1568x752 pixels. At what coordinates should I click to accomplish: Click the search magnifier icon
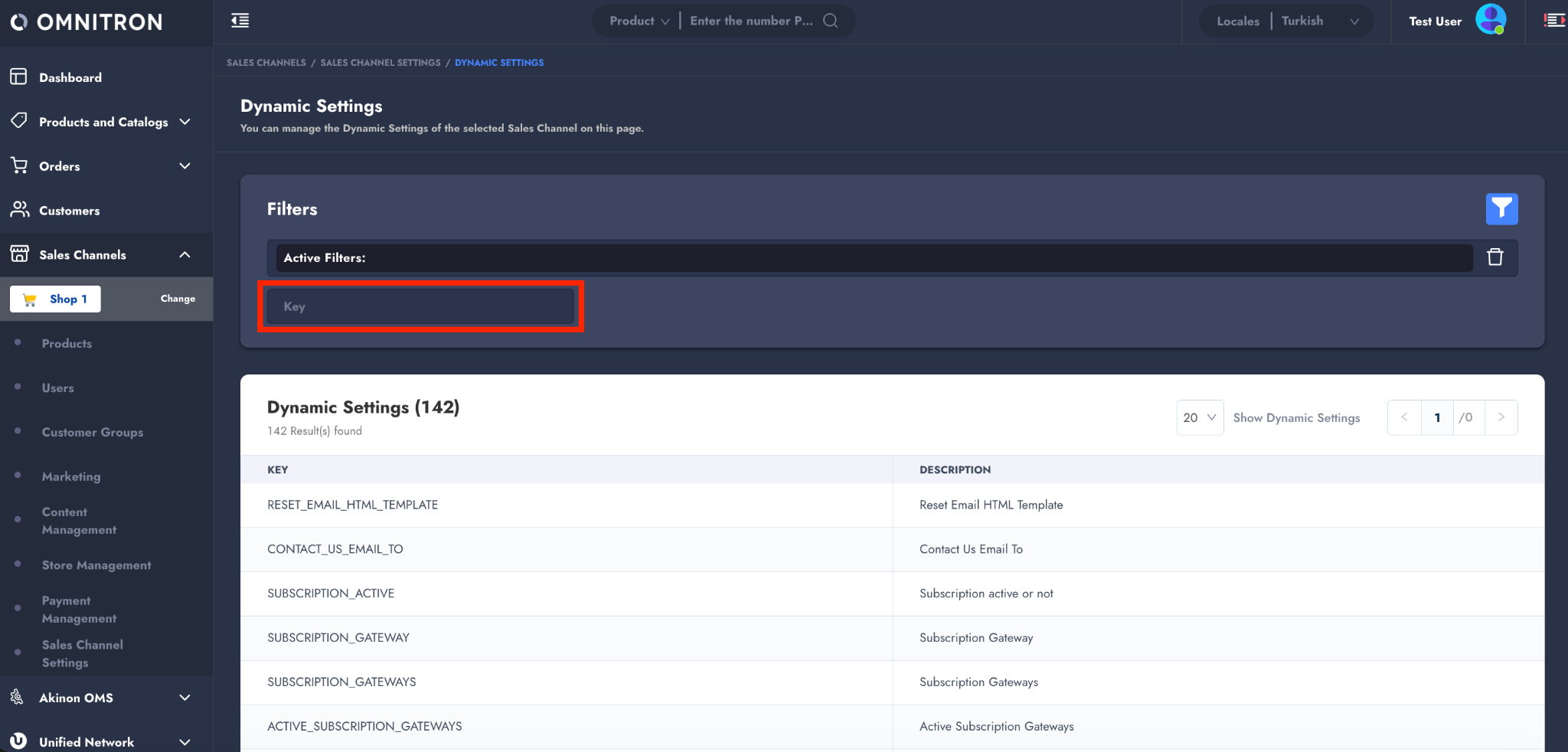831,21
